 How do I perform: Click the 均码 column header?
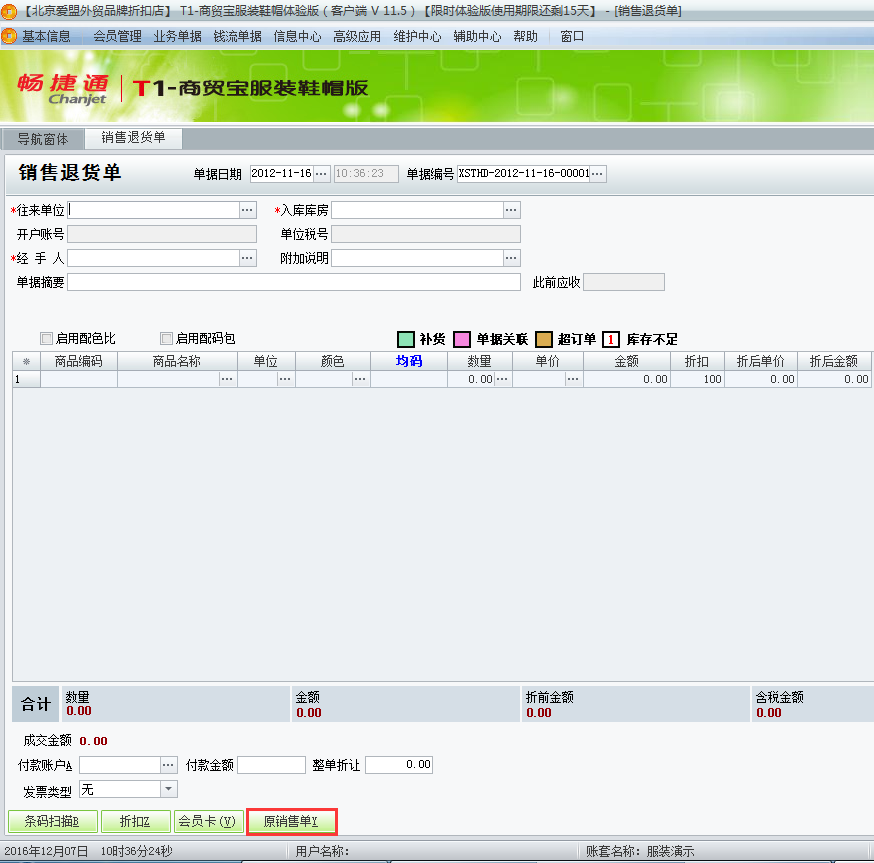(409, 361)
